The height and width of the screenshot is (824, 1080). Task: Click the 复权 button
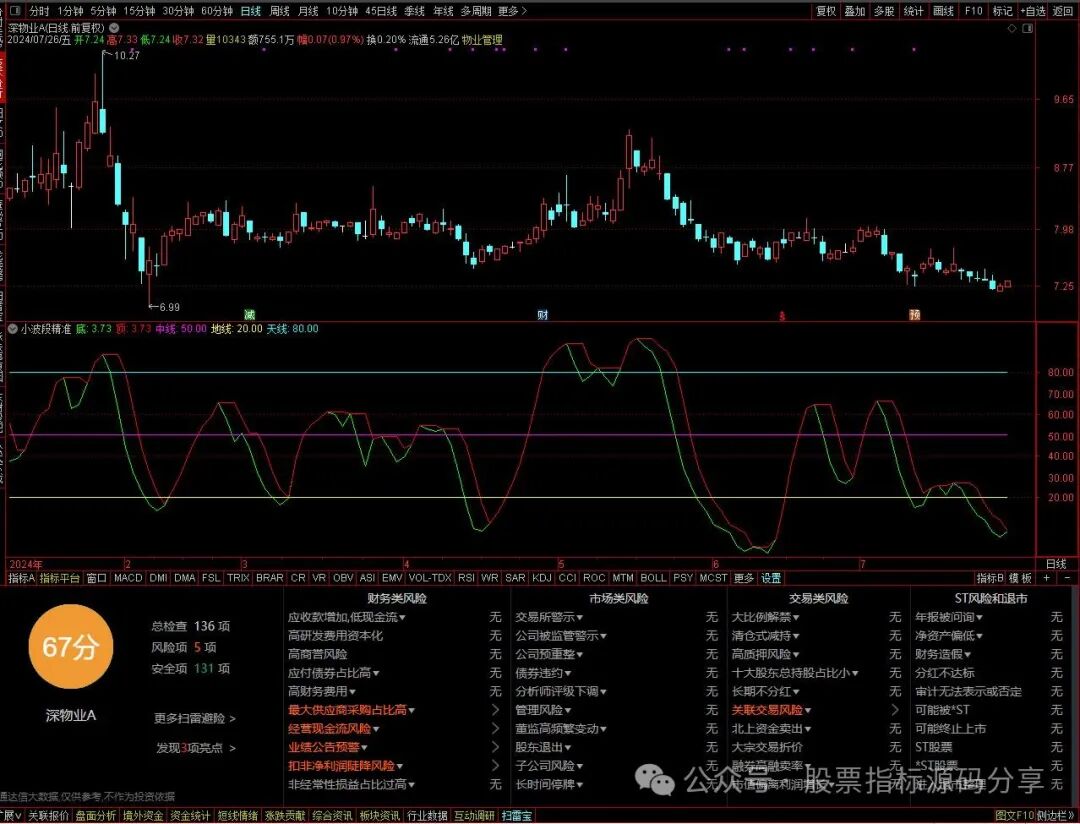(x=826, y=11)
